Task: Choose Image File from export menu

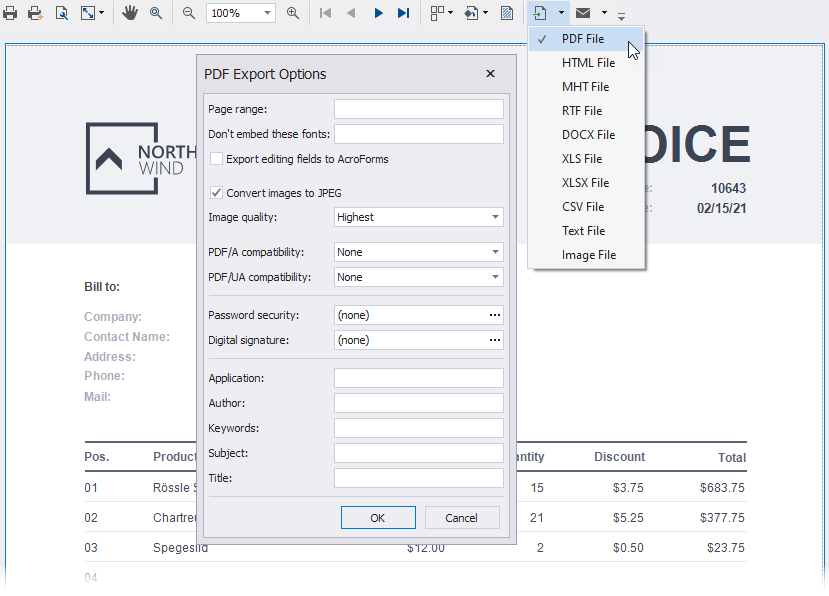Action: click(586, 255)
